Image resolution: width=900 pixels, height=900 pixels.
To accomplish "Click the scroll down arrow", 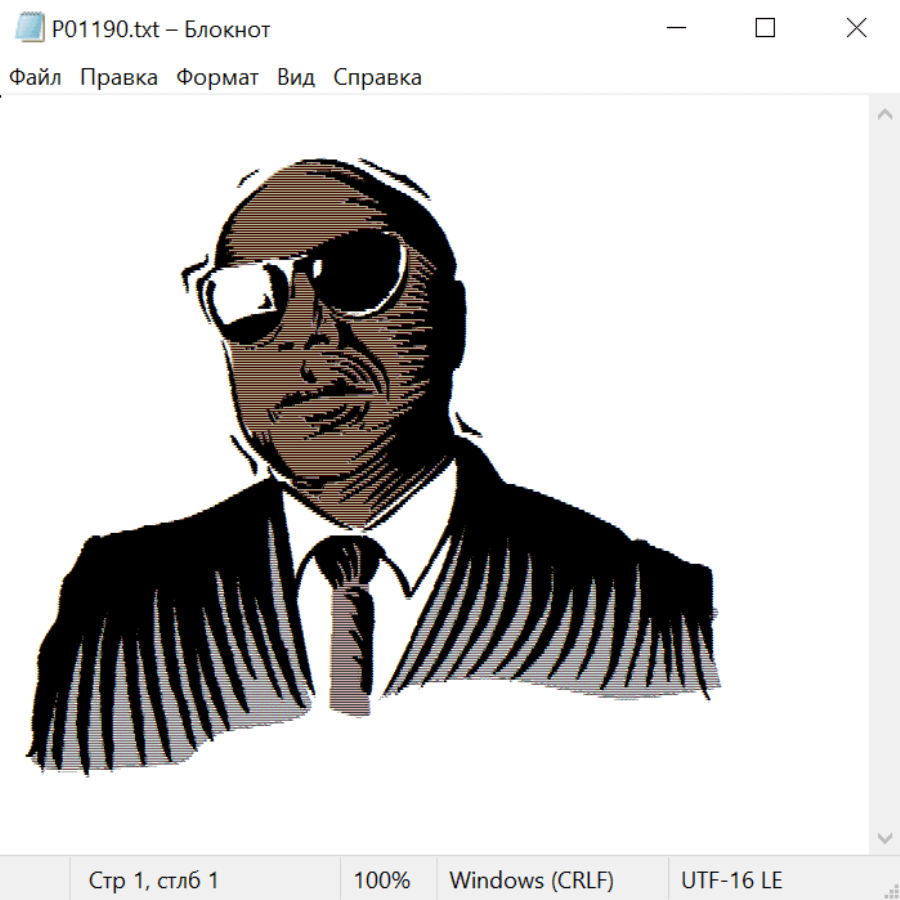I will tap(884, 837).
